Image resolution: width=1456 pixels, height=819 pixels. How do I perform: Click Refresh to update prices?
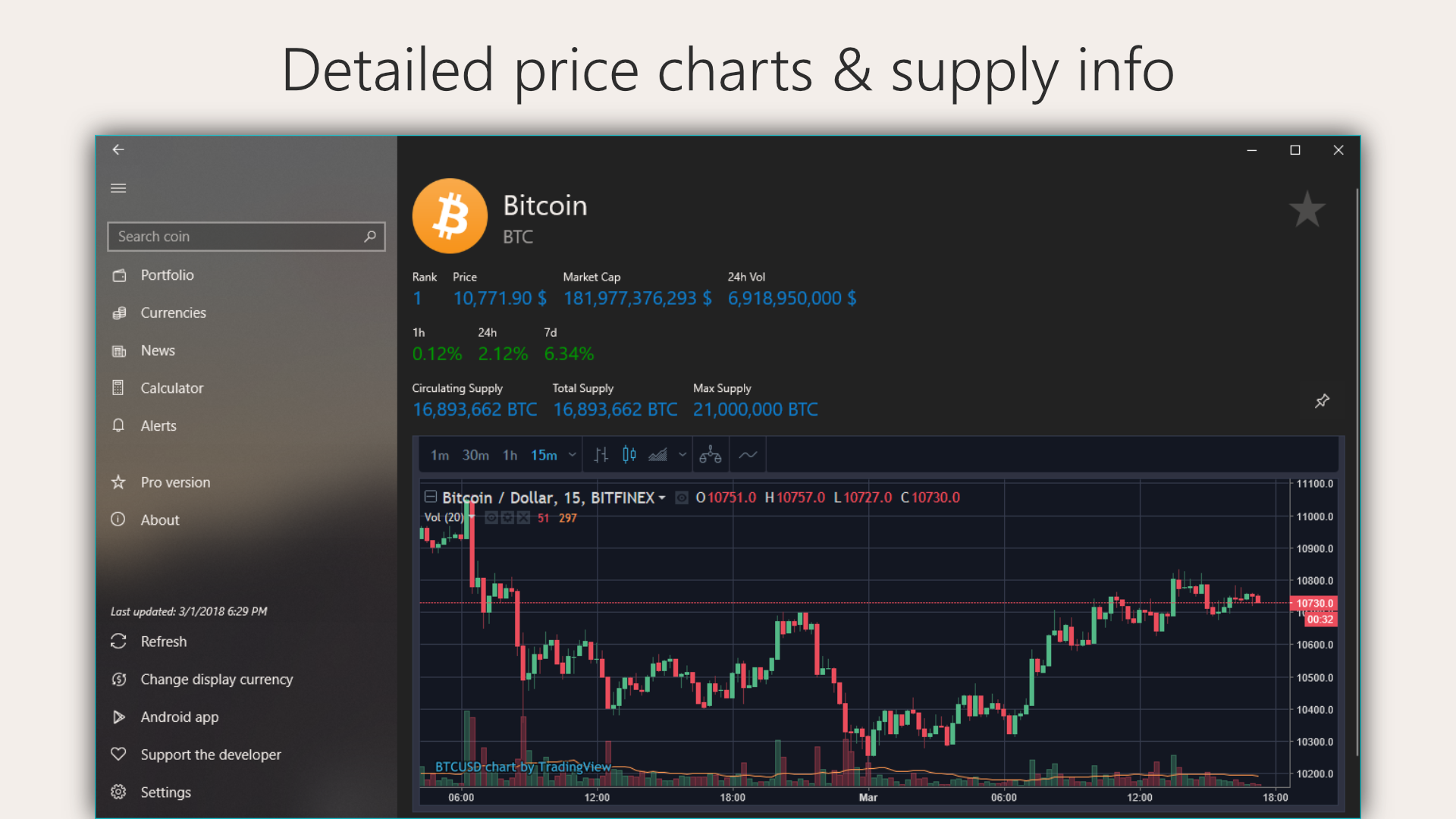pos(163,641)
